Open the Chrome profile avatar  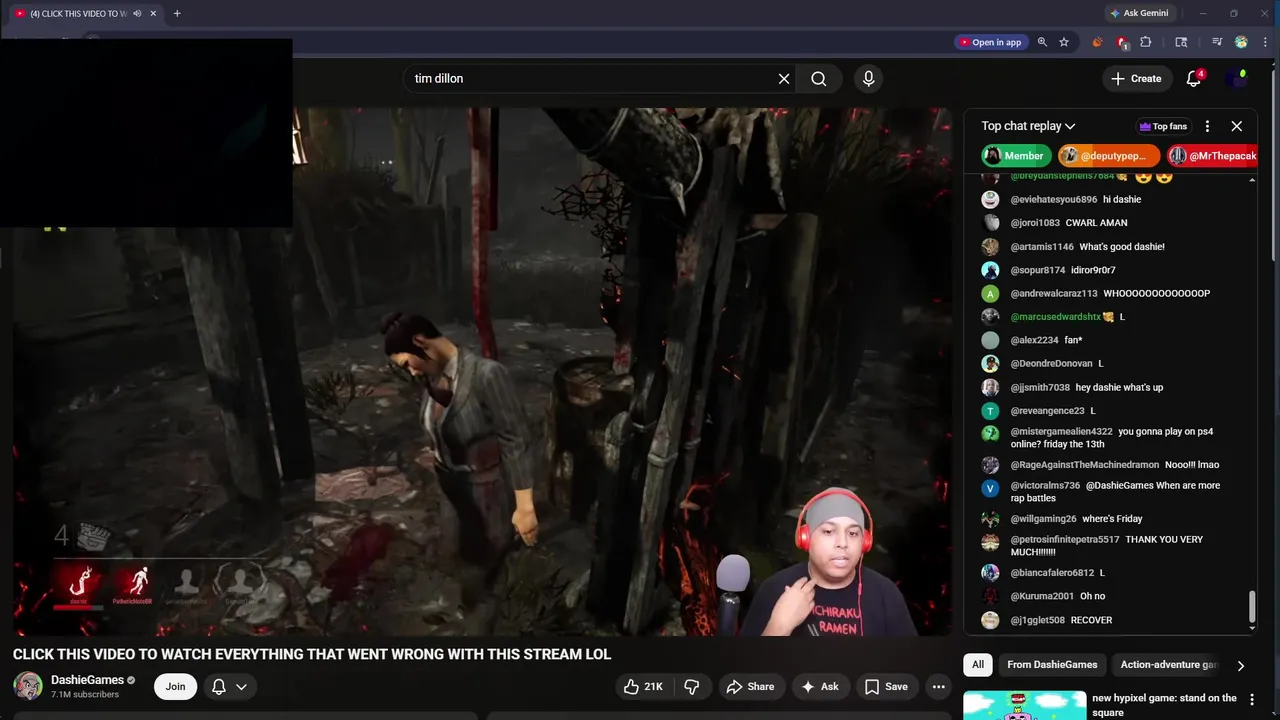(x=1241, y=42)
